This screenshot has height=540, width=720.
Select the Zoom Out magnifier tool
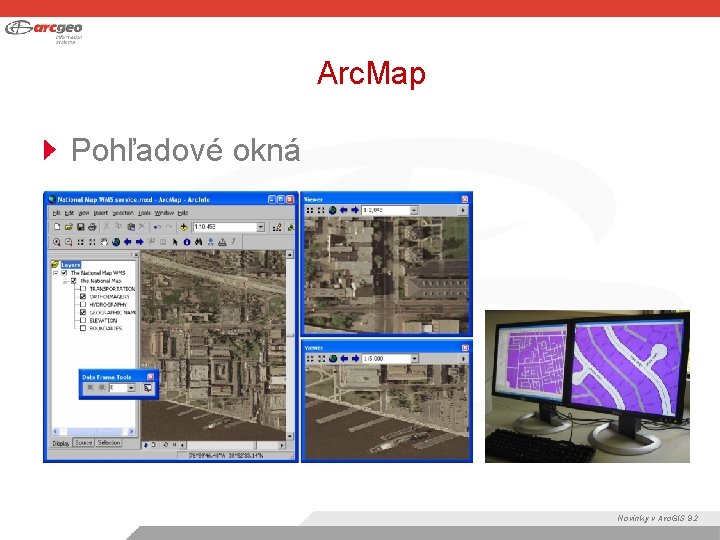point(68,242)
